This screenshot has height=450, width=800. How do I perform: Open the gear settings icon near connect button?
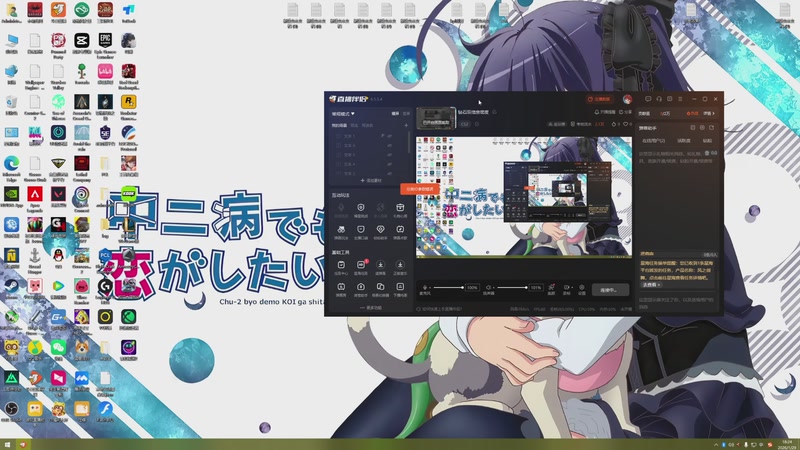tap(582, 287)
